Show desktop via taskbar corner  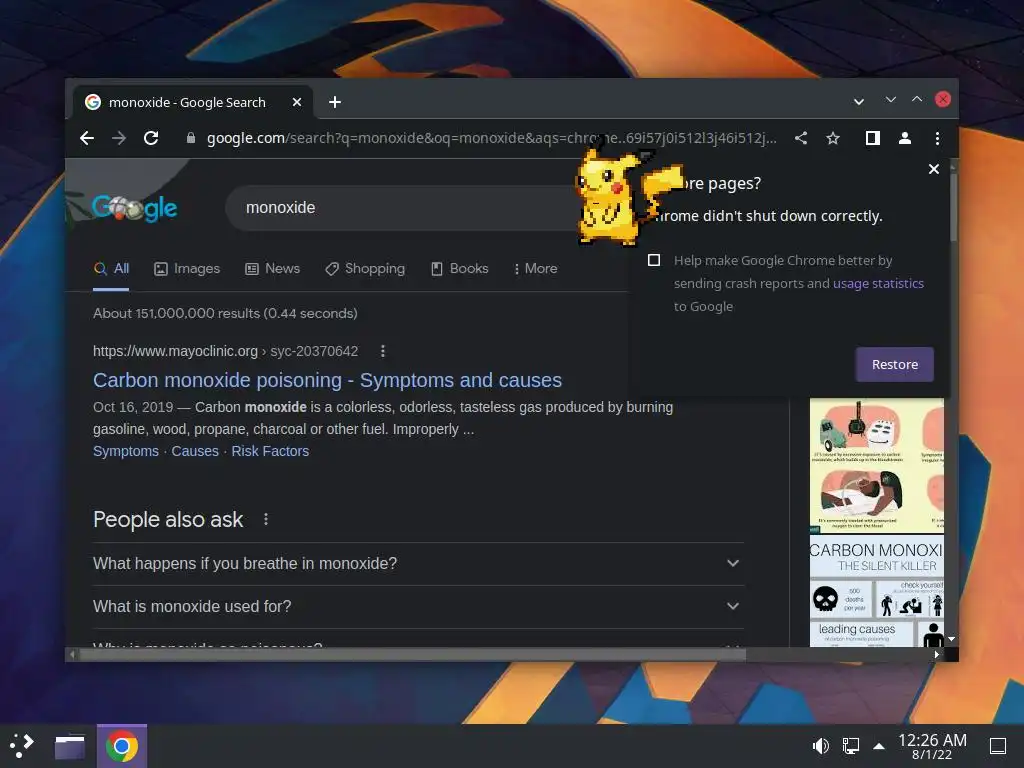[997, 746]
